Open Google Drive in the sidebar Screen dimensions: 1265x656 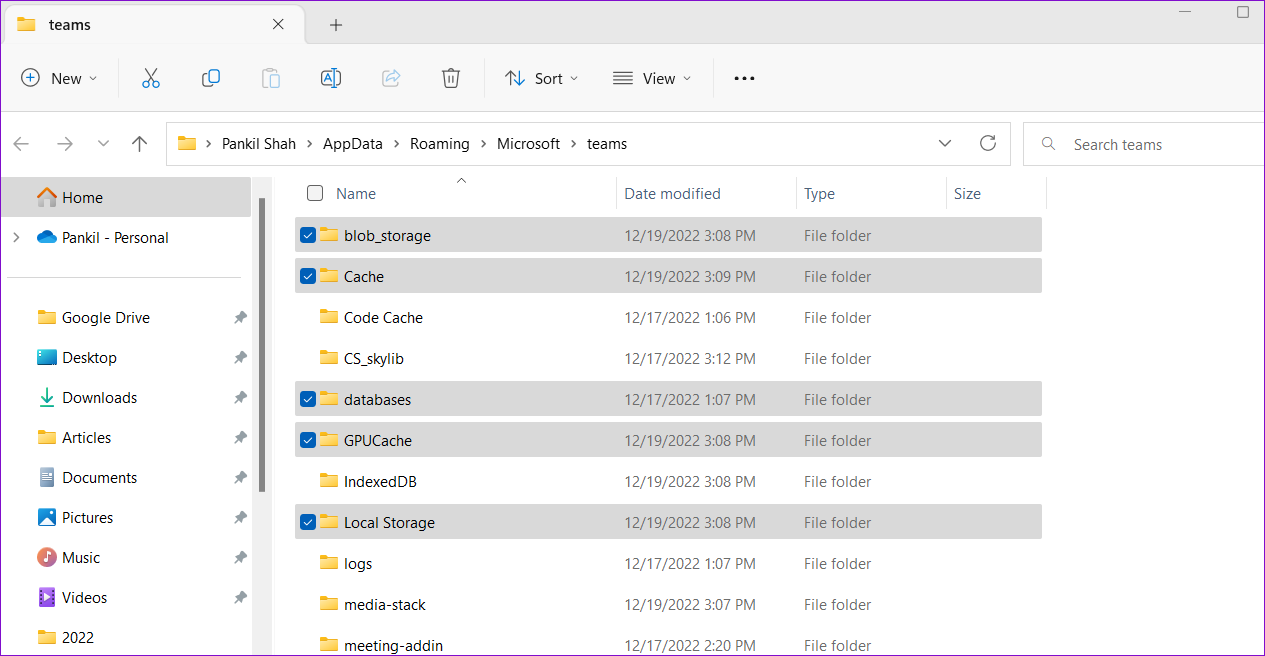105,317
